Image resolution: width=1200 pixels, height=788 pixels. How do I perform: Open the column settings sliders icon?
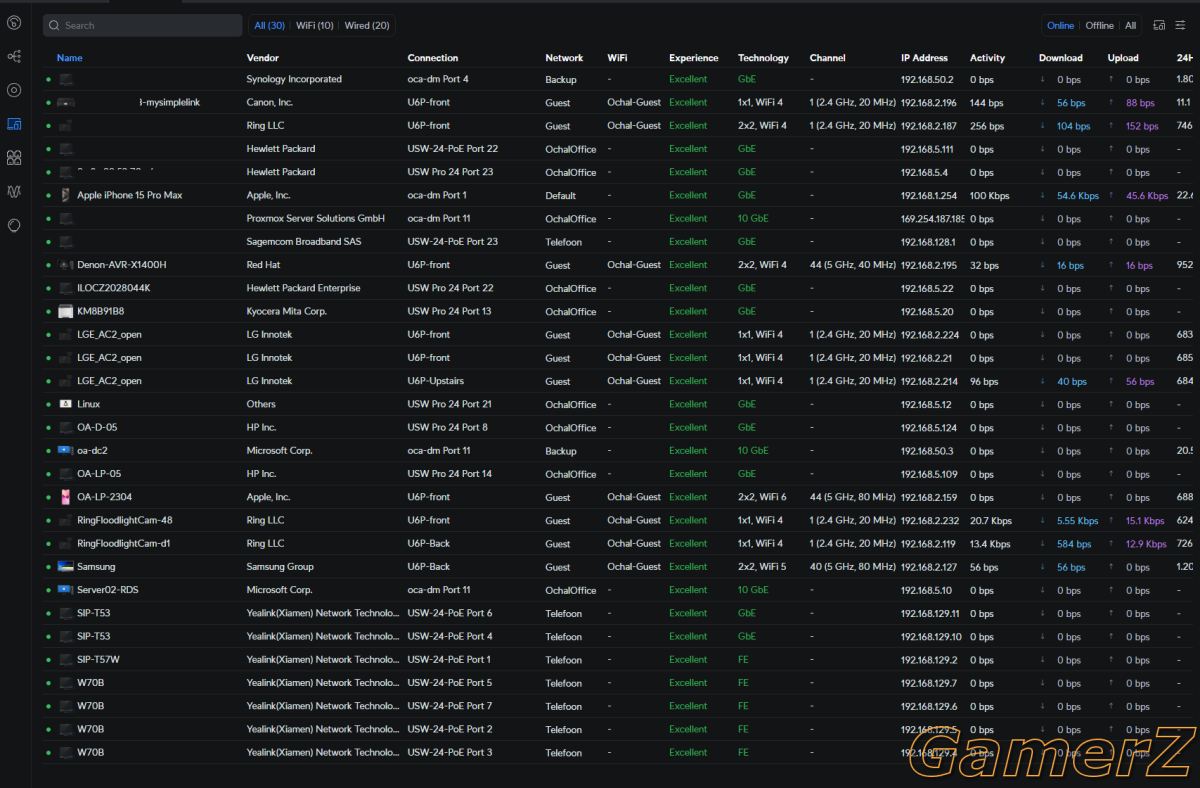[1180, 25]
